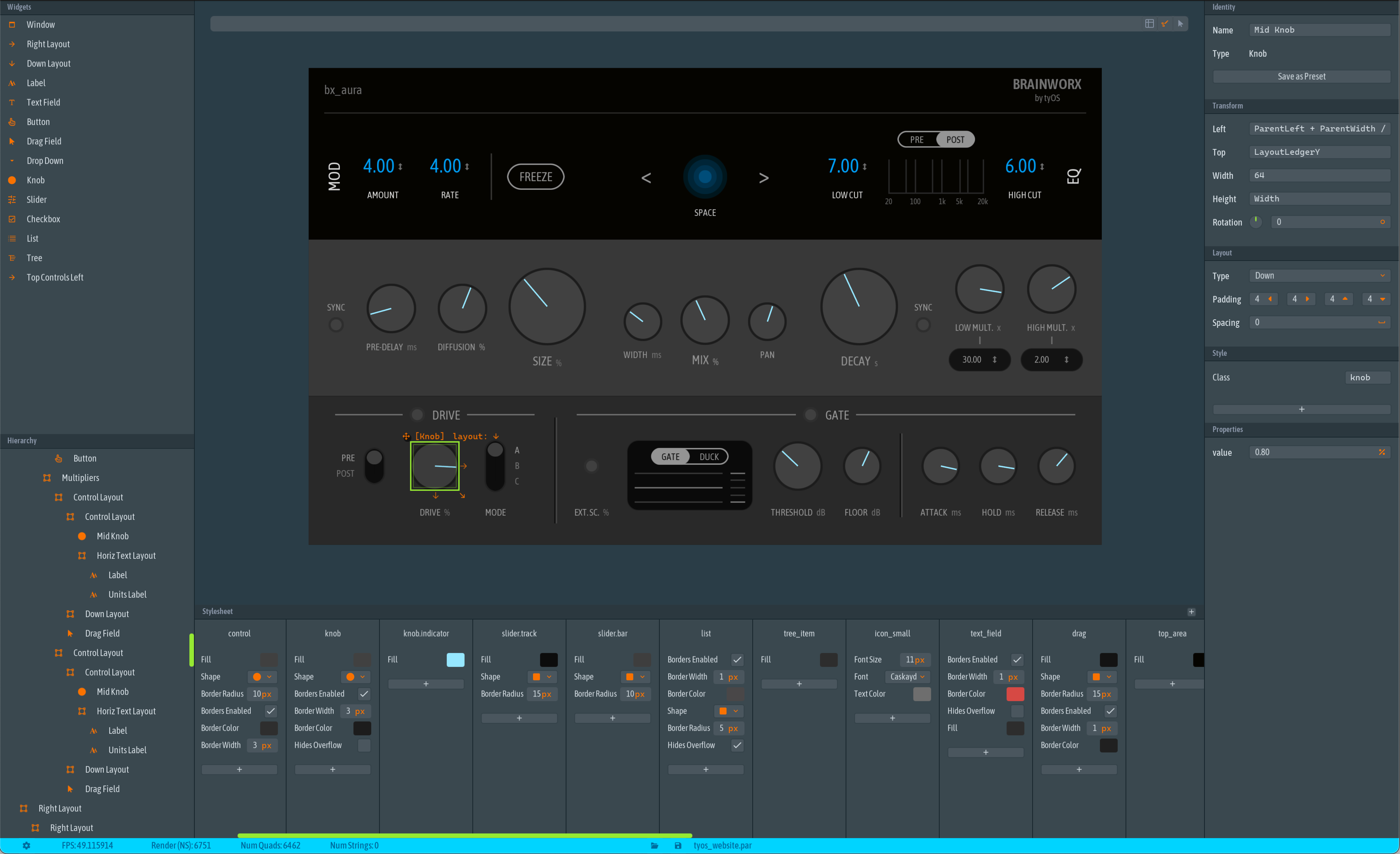This screenshot has height=854, width=1400.
Task: Select the pointer cursor tool icon
Action: click(1180, 23)
